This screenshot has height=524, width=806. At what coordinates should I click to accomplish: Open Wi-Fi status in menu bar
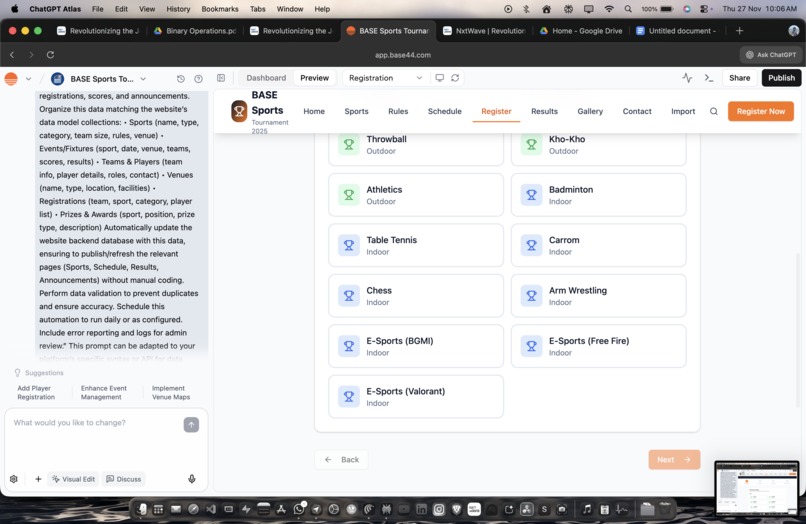click(609, 9)
